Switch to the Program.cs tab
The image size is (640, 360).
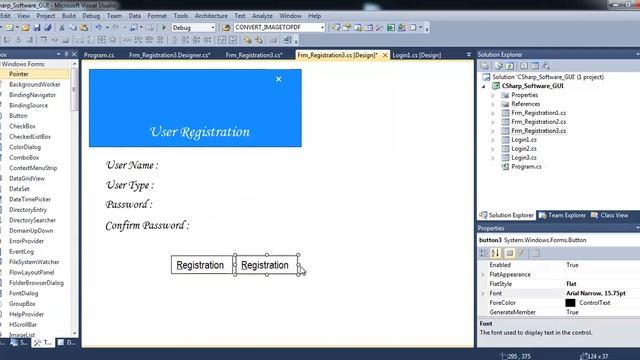(99, 55)
